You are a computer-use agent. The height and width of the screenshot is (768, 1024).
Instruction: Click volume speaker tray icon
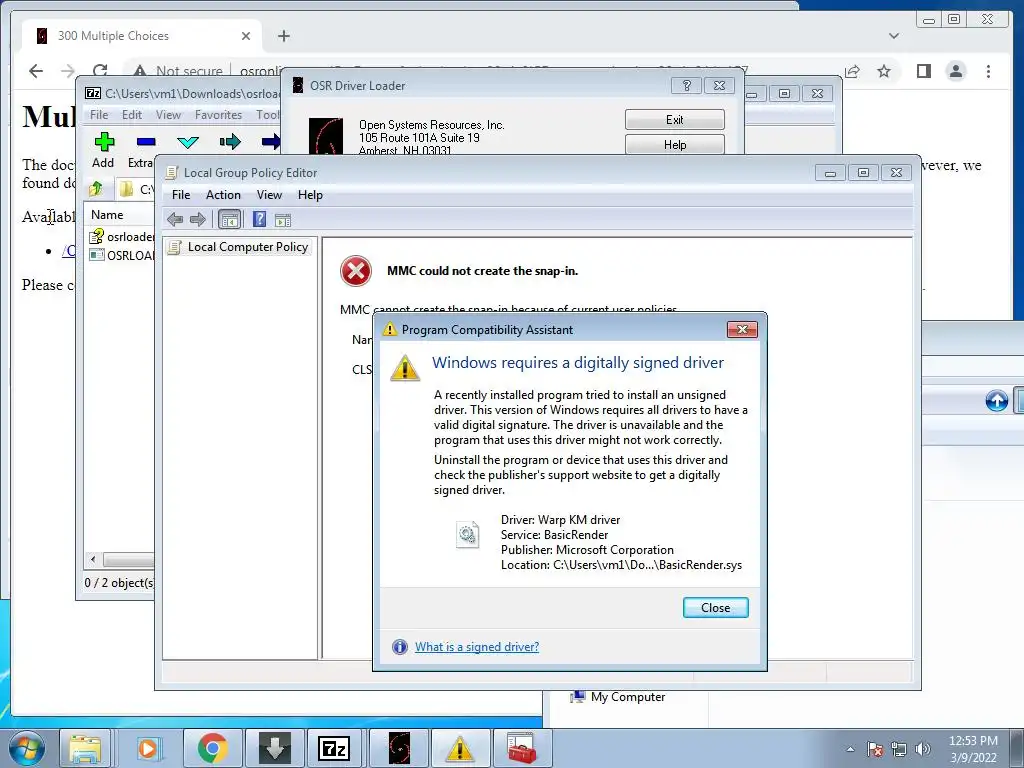point(922,749)
